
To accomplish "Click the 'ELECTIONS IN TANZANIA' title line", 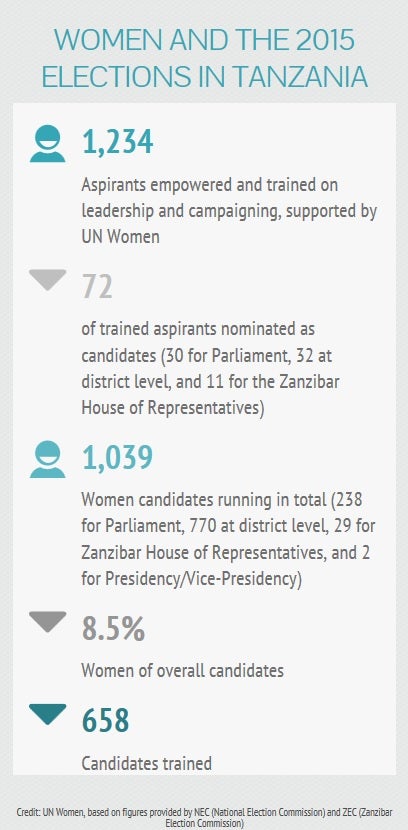I will tap(204, 76).
